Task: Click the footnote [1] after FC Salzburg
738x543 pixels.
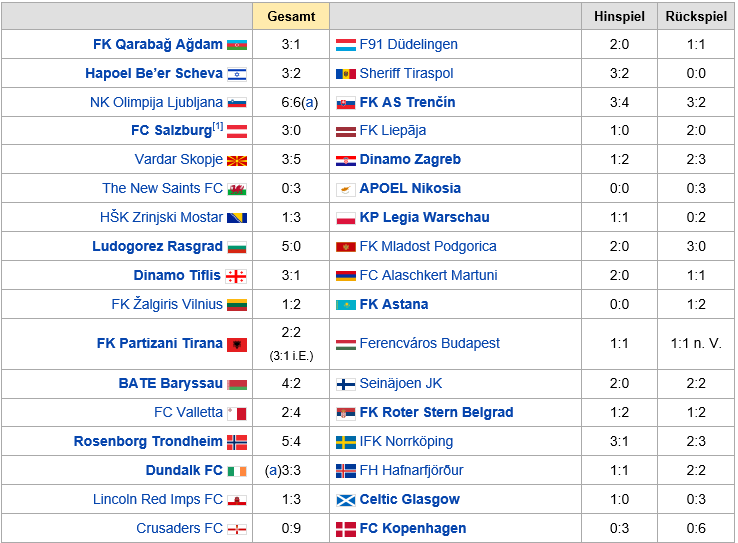Action: click(217, 126)
